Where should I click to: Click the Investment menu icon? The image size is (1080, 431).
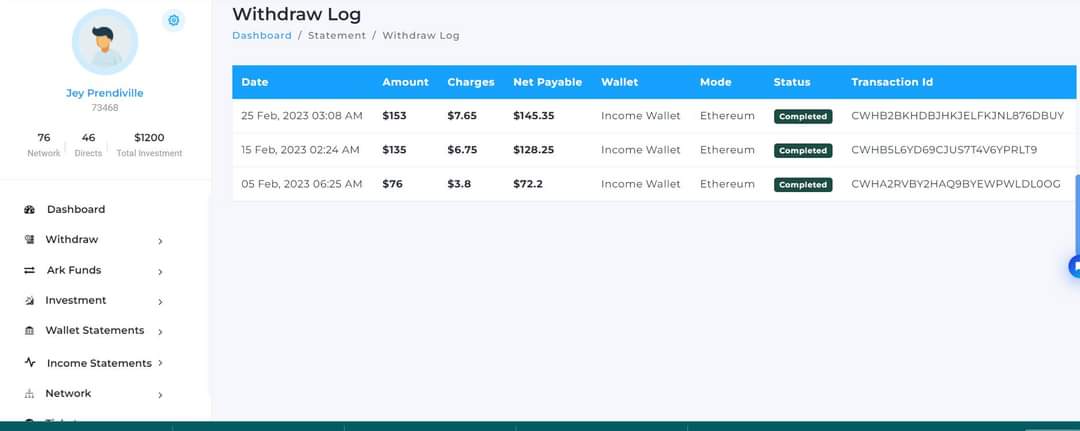pos(29,301)
